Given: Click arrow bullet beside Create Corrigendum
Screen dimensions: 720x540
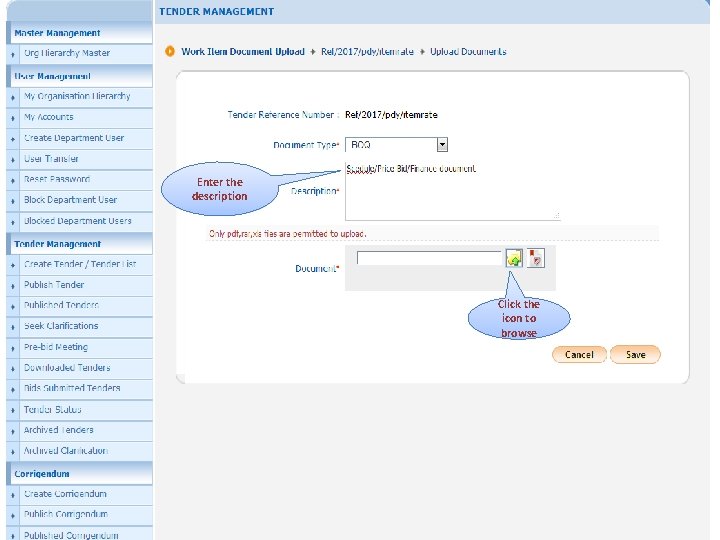Looking at the screenshot, I should pyautogui.click(x=13, y=495).
